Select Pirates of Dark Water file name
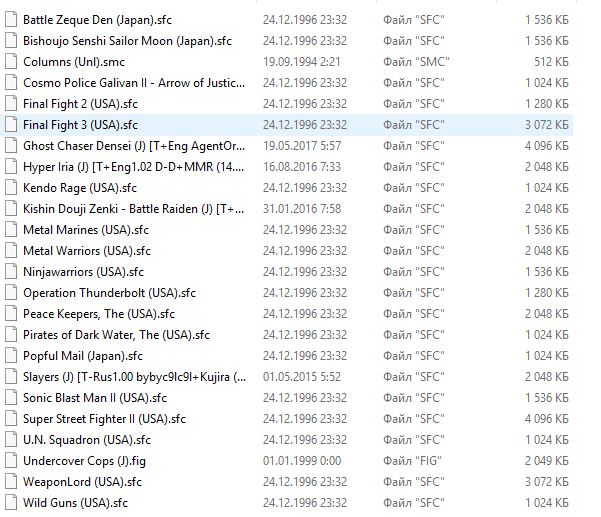 coord(117,335)
